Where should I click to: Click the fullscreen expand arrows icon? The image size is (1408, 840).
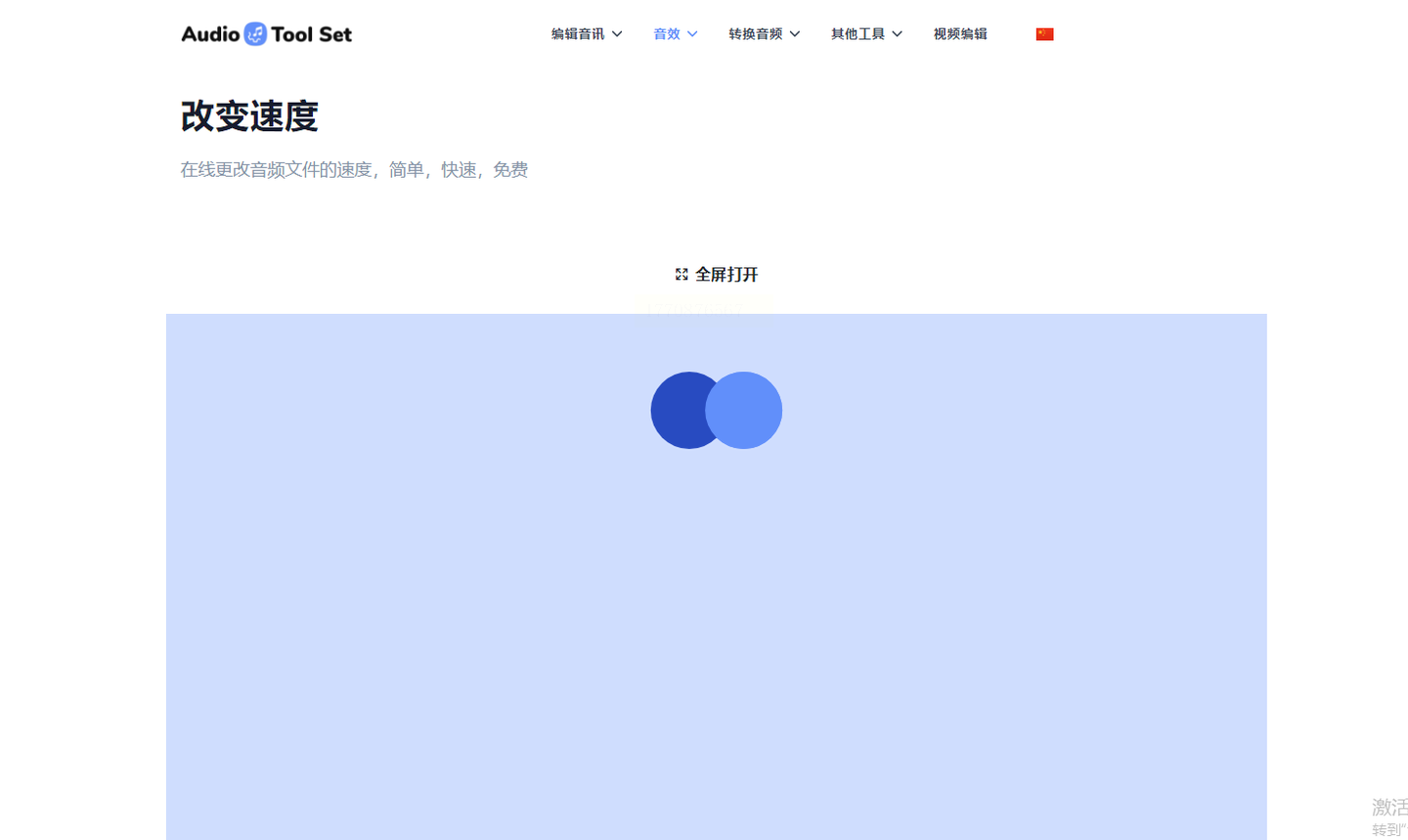tap(682, 275)
